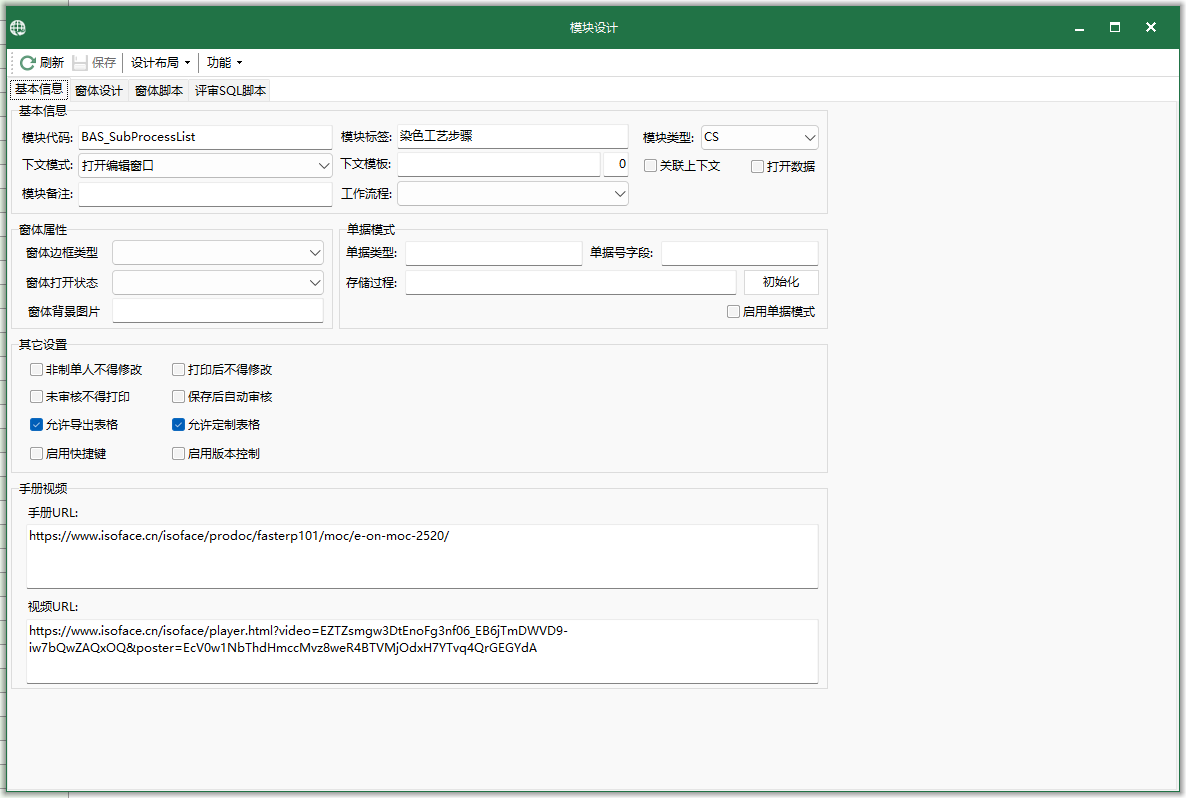Click the globe icon in title bar

18,28
